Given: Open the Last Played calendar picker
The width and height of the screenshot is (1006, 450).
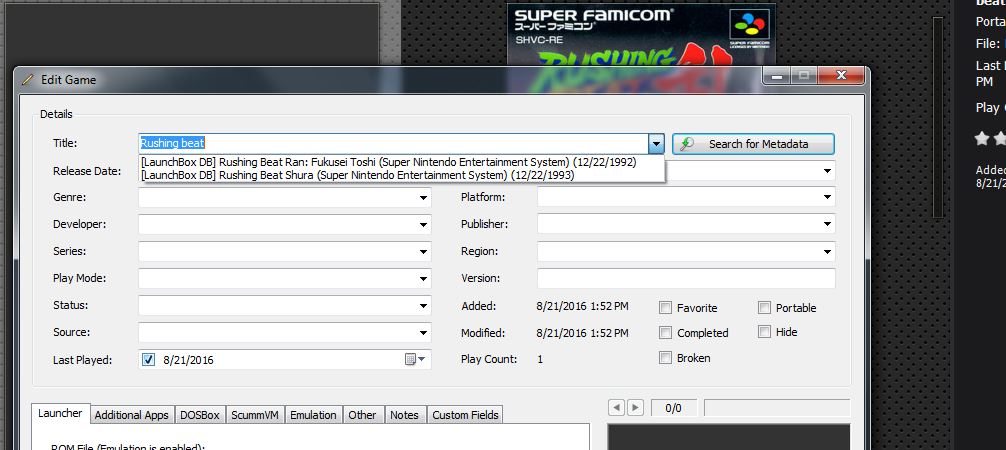Looking at the screenshot, I should (x=415, y=359).
